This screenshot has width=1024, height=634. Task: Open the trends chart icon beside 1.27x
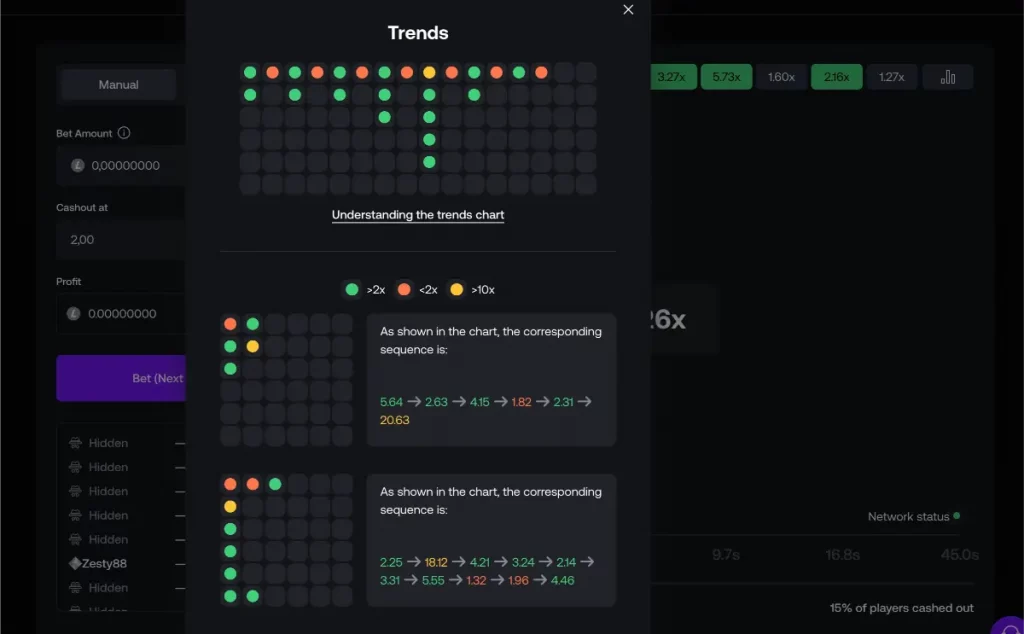[x=948, y=77]
